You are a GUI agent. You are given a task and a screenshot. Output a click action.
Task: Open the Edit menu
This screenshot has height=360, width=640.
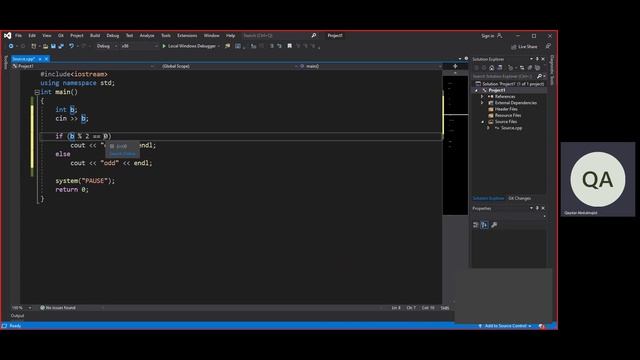[x=32, y=36]
